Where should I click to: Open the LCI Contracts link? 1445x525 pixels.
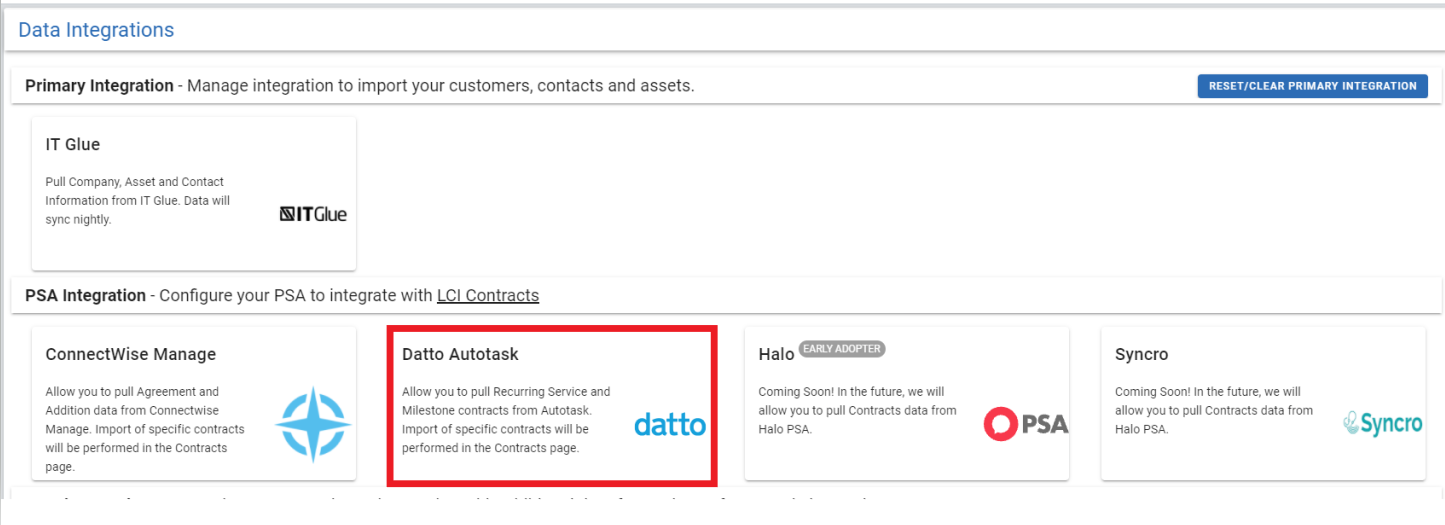click(x=488, y=296)
